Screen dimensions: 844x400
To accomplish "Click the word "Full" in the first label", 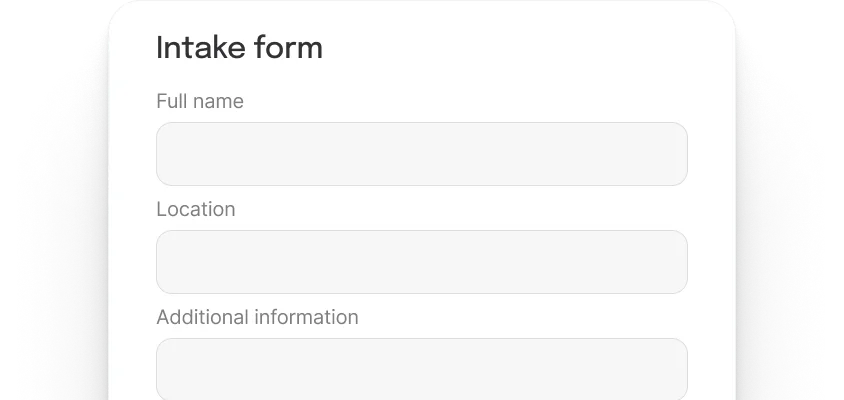I will 171,101.
